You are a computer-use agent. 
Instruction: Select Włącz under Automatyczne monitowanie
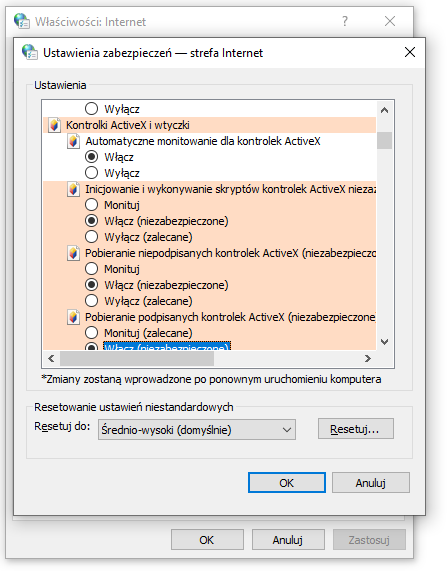point(91,157)
